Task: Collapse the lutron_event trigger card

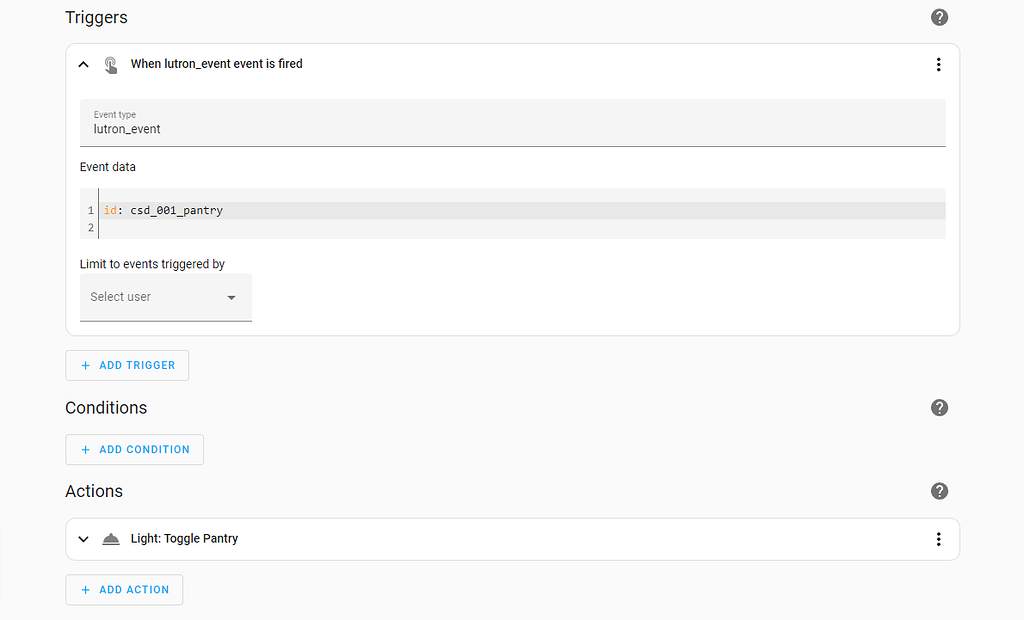Action: (83, 64)
